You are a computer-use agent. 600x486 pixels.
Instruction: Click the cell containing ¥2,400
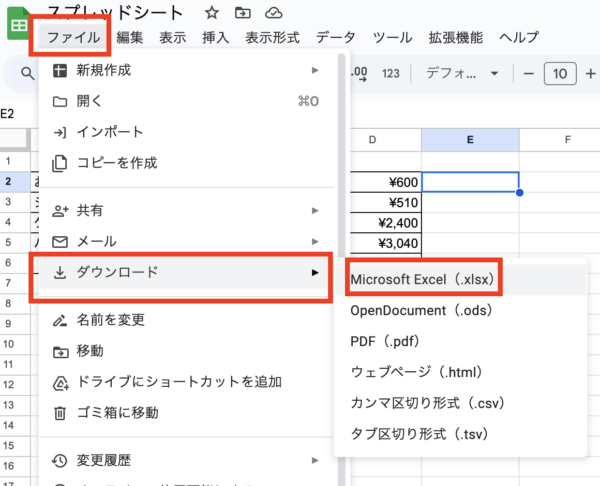pos(386,223)
